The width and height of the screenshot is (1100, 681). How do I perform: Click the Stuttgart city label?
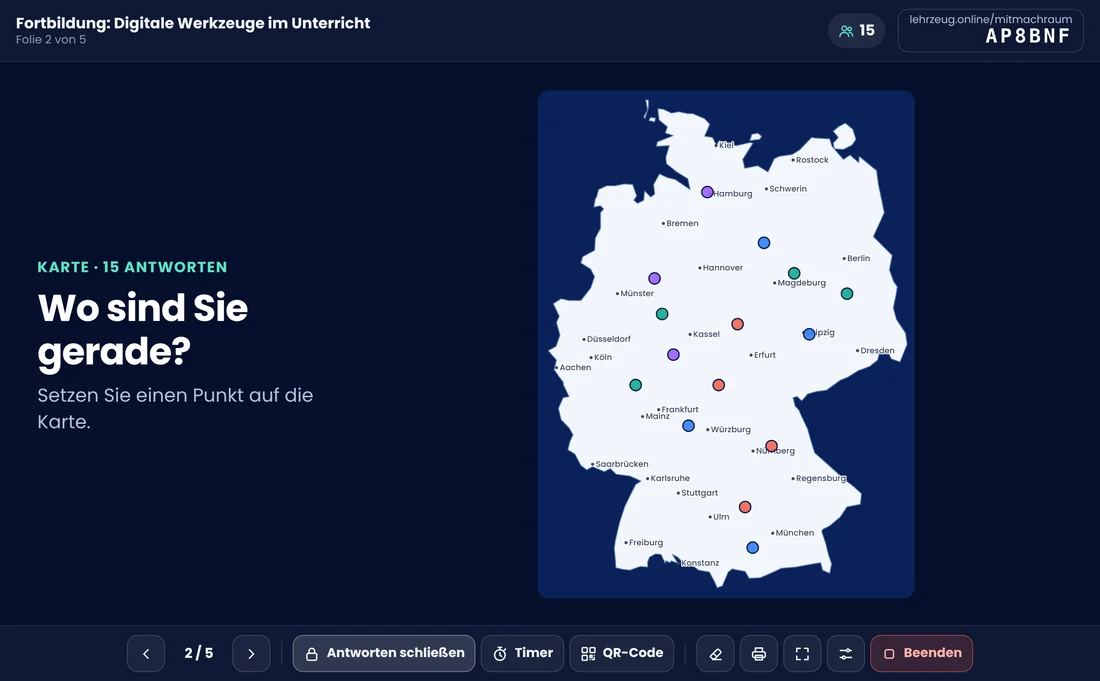click(699, 493)
